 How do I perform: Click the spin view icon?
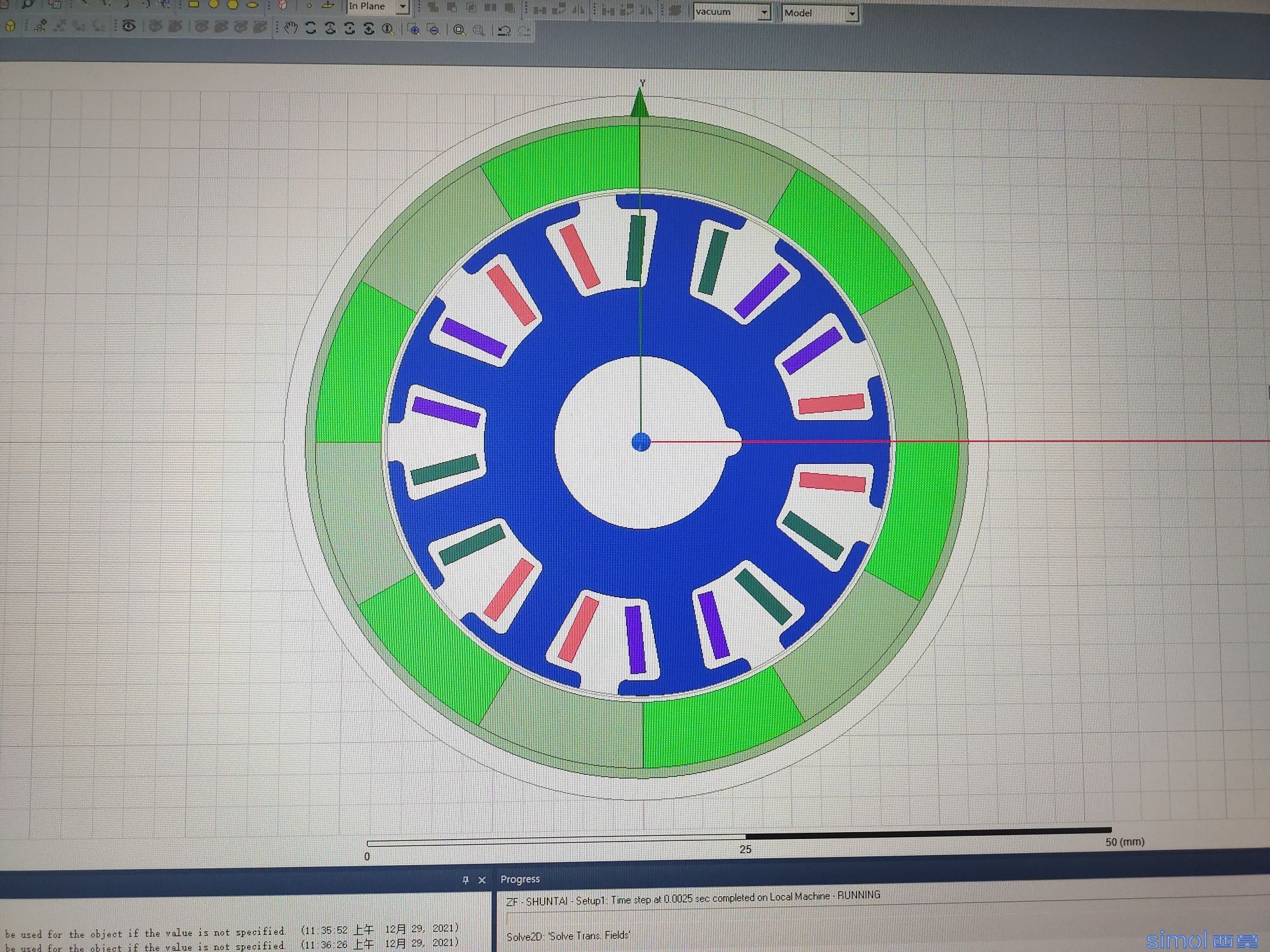tap(369, 29)
